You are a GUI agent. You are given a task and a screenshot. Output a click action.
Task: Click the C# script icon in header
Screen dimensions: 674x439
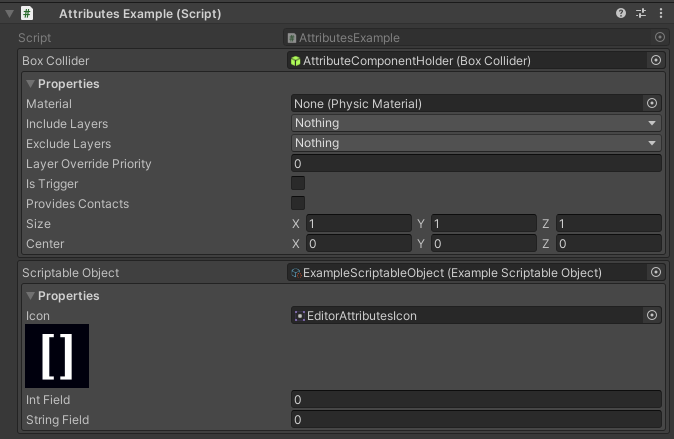click(27, 13)
